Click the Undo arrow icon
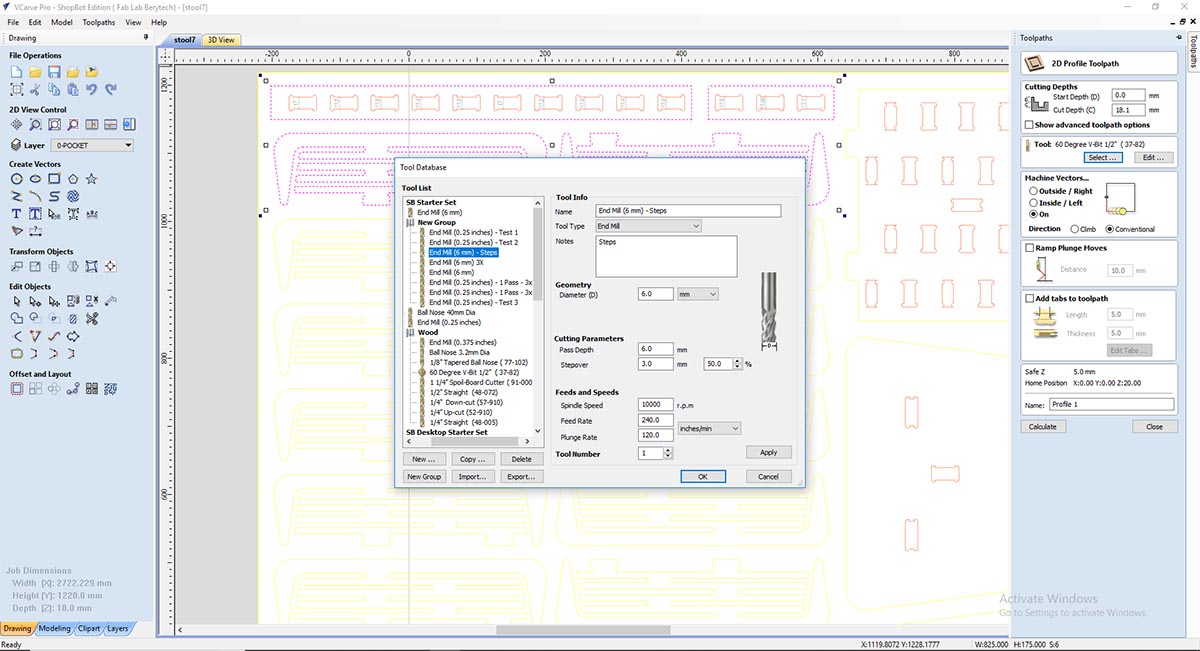The width and height of the screenshot is (1200, 651). [92, 90]
